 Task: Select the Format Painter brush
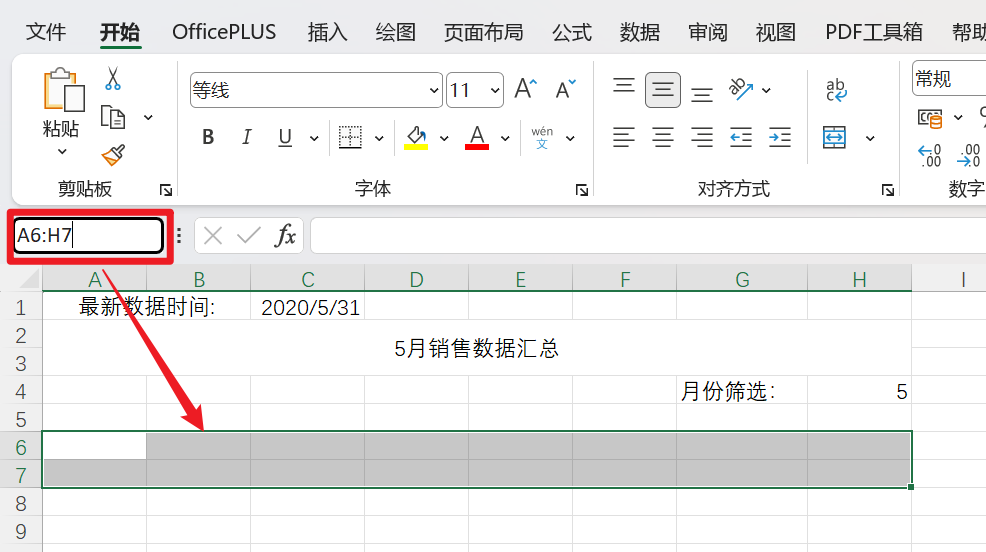click(113, 155)
